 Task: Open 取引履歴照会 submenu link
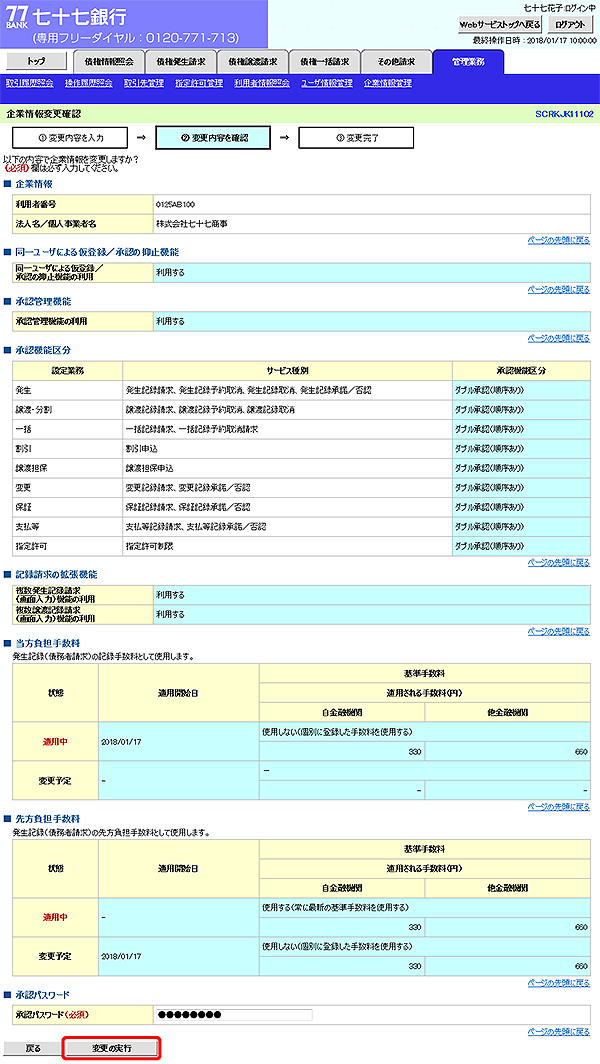pos(30,83)
